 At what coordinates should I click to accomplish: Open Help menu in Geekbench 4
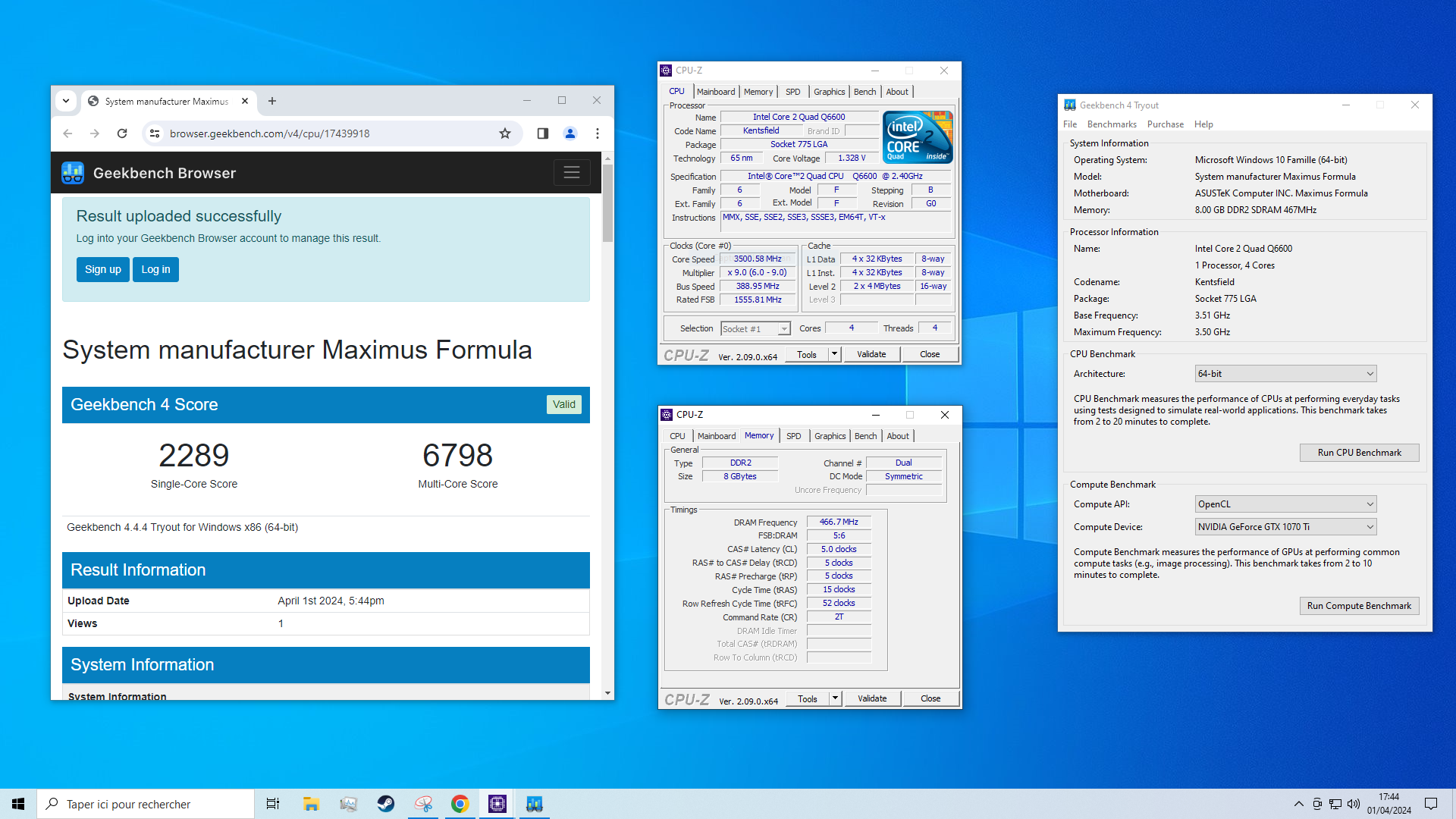[1203, 124]
